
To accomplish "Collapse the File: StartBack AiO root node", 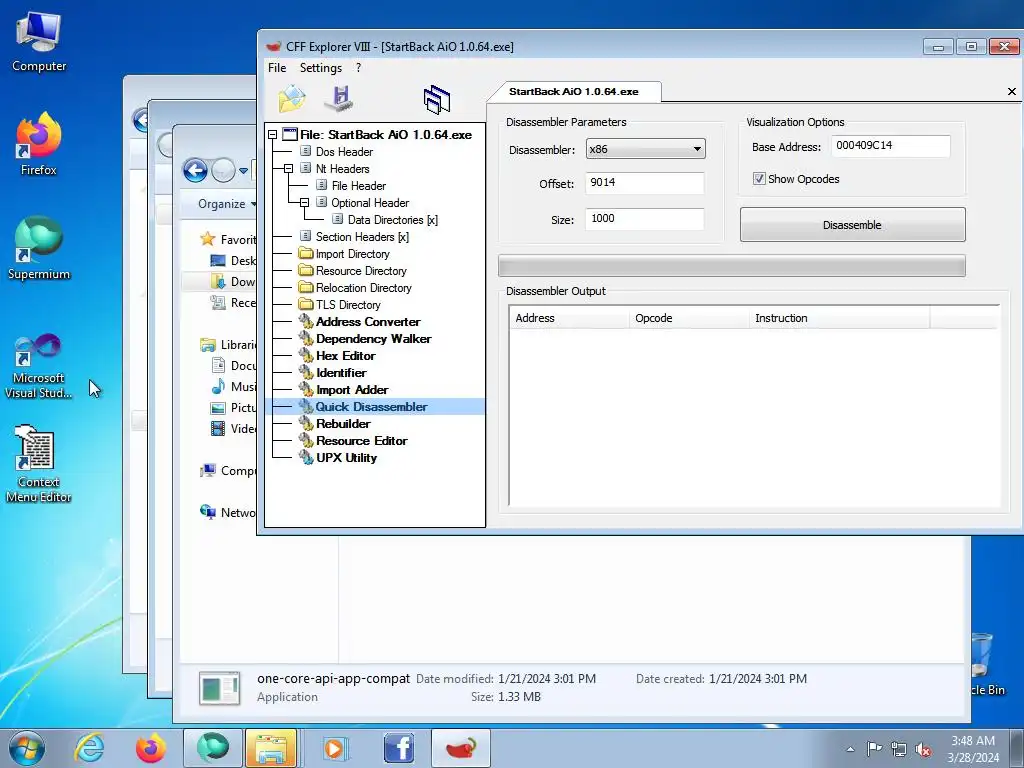I will point(272,135).
